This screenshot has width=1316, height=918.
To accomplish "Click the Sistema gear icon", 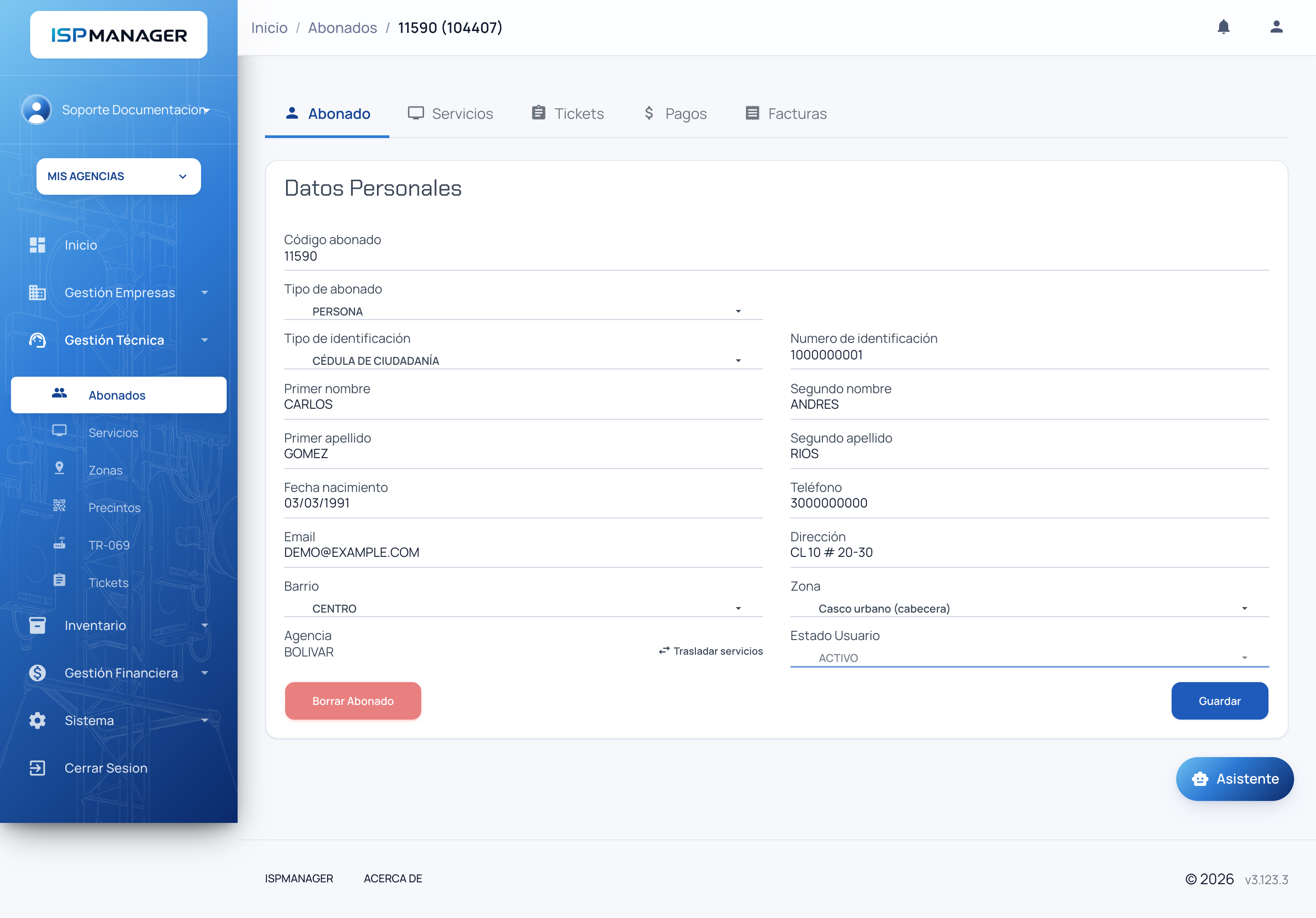I will pos(37,720).
